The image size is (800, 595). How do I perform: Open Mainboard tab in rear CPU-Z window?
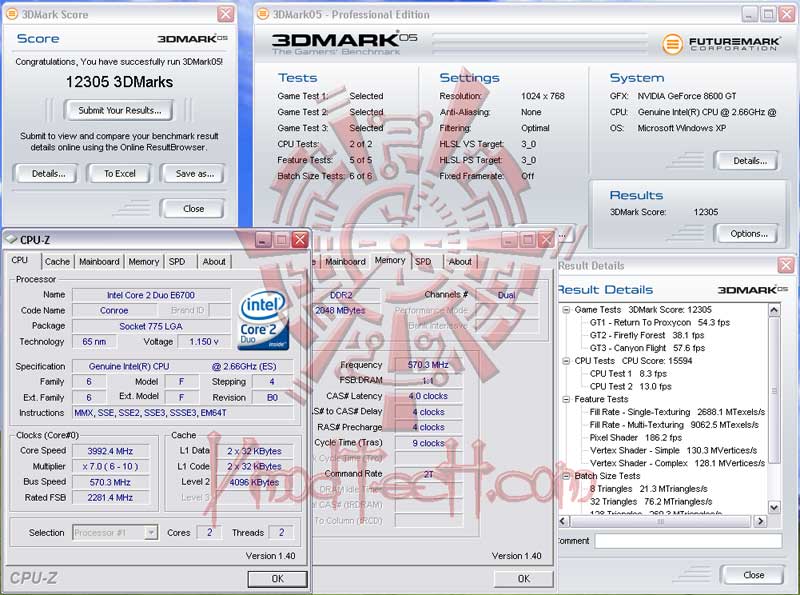(x=345, y=261)
